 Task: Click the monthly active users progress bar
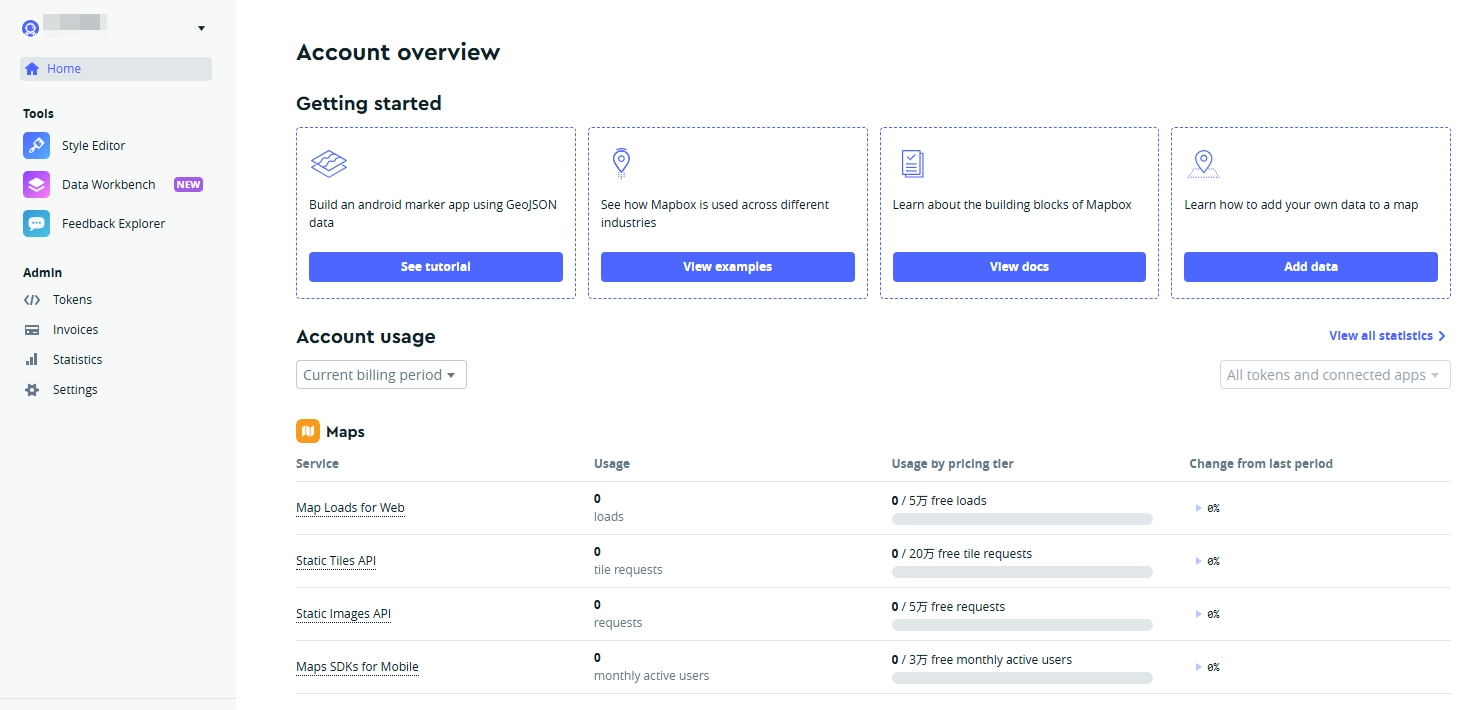(x=1022, y=678)
